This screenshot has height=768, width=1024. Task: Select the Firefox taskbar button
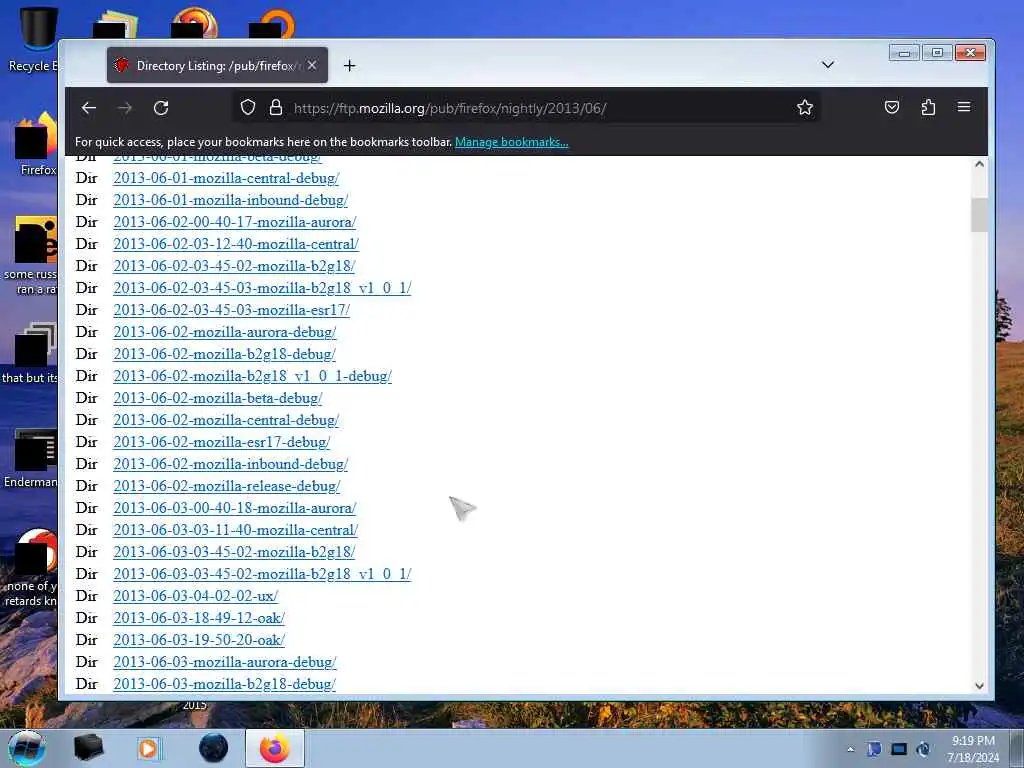point(275,748)
